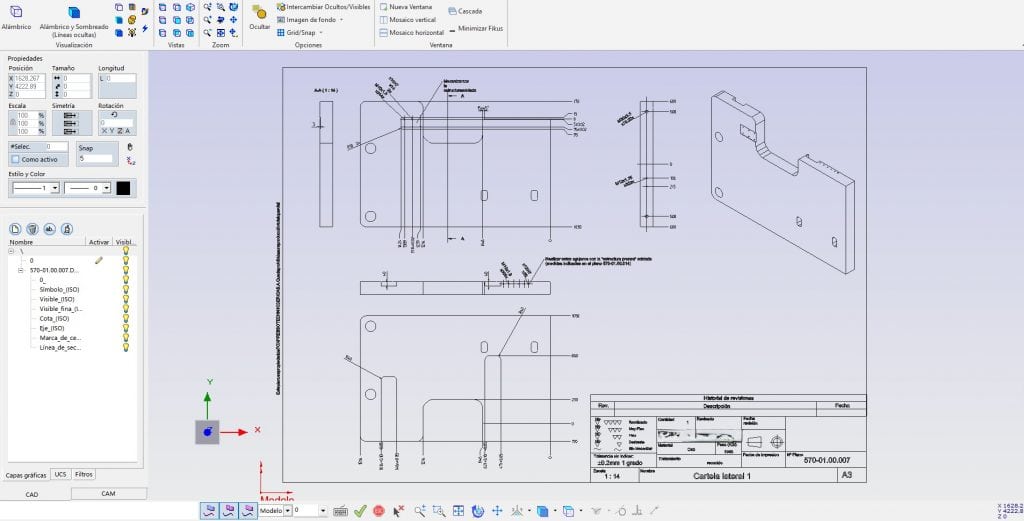Select Alámbrico y Sombreado display mode
Viewport: 1024px width, 521px height.
coord(74,21)
